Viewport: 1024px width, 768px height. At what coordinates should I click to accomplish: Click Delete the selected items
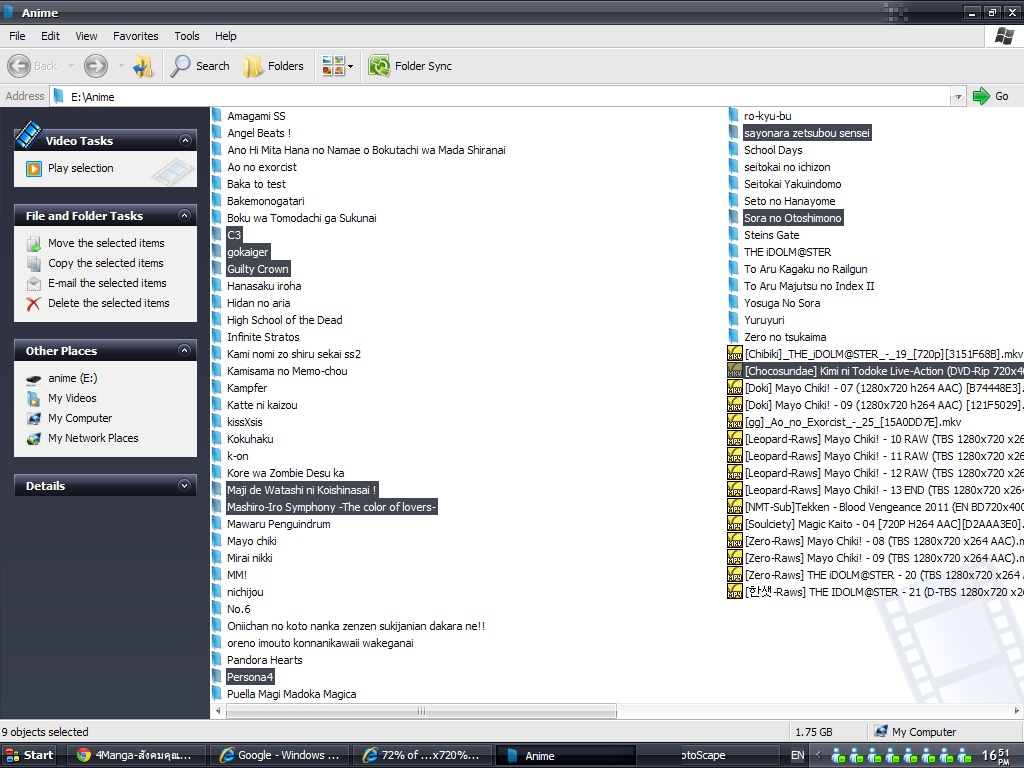coord(108,303)
